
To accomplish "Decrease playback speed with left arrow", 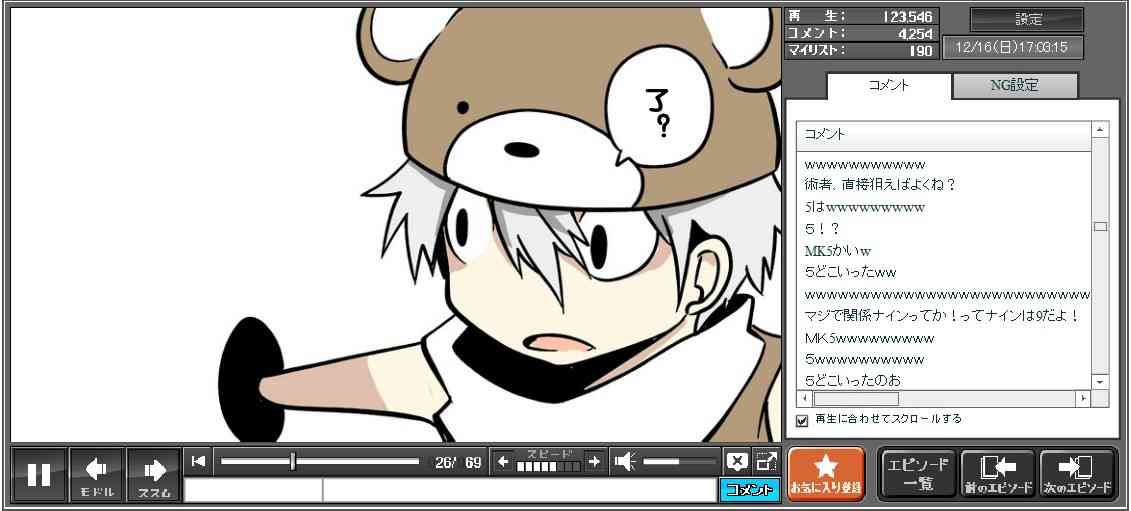I will tap(503, 461).
